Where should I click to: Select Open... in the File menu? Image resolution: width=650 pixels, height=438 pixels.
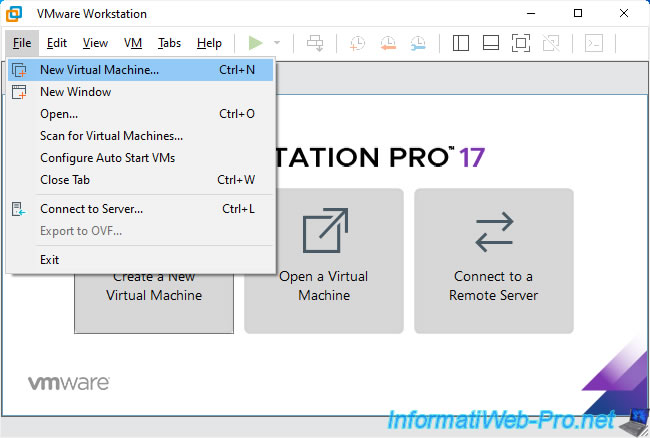coord(141,114)
